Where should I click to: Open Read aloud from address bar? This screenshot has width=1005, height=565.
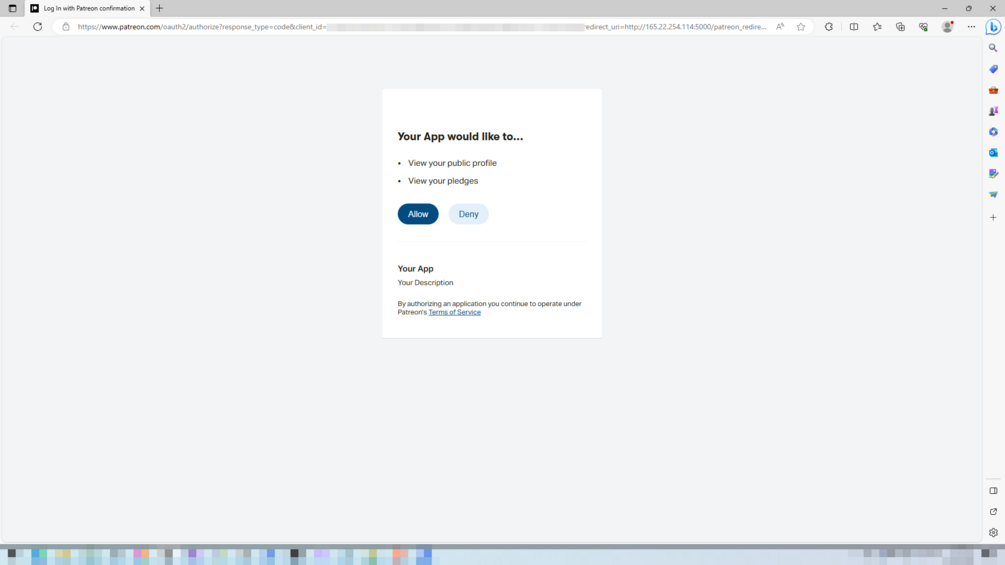tap(780, 27)
